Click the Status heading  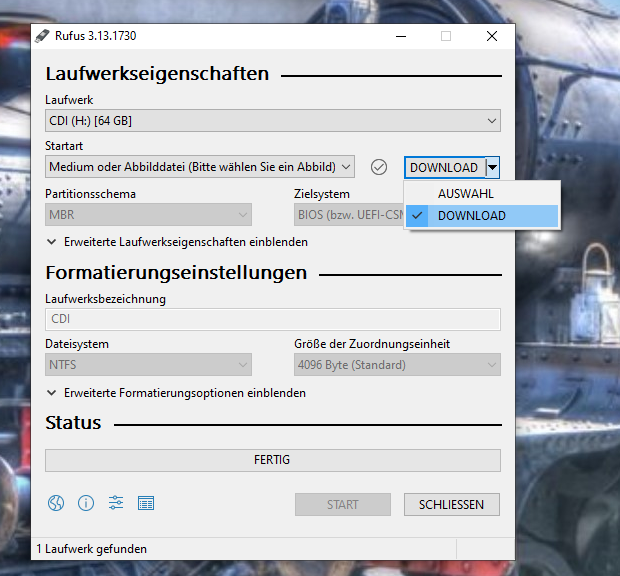tap(73, 423)
